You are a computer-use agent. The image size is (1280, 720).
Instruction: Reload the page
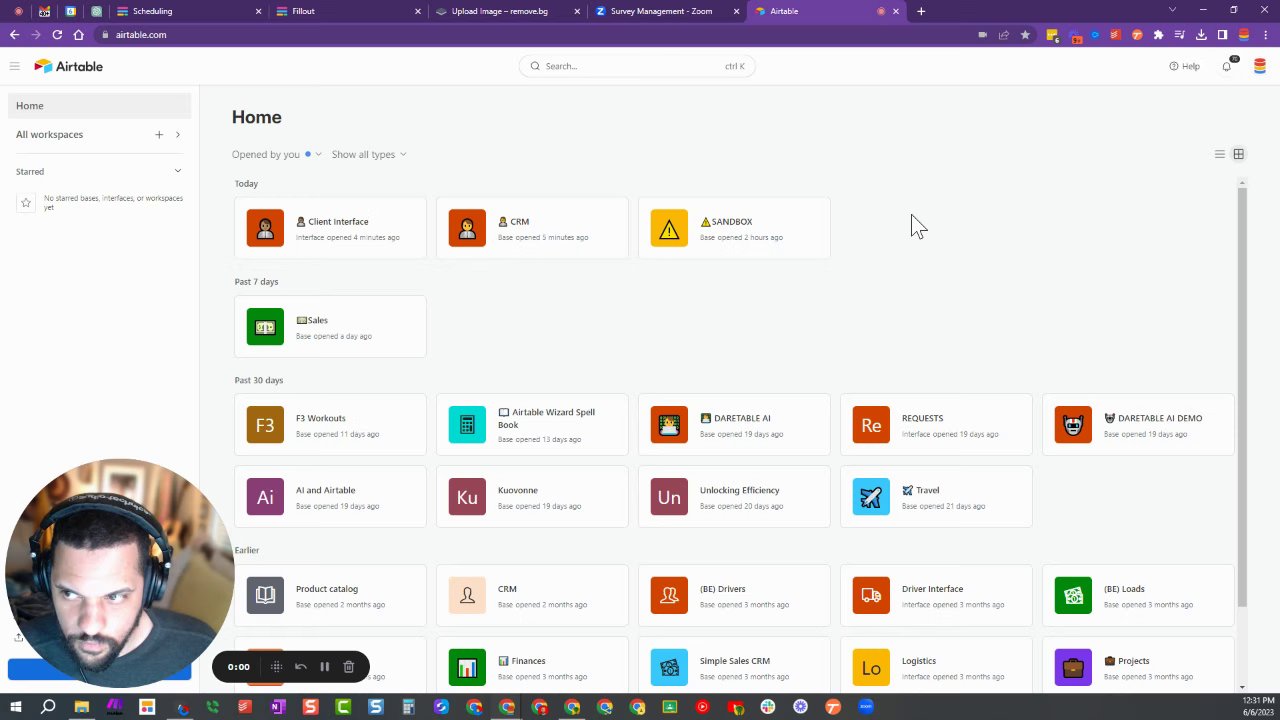point(57,35)
